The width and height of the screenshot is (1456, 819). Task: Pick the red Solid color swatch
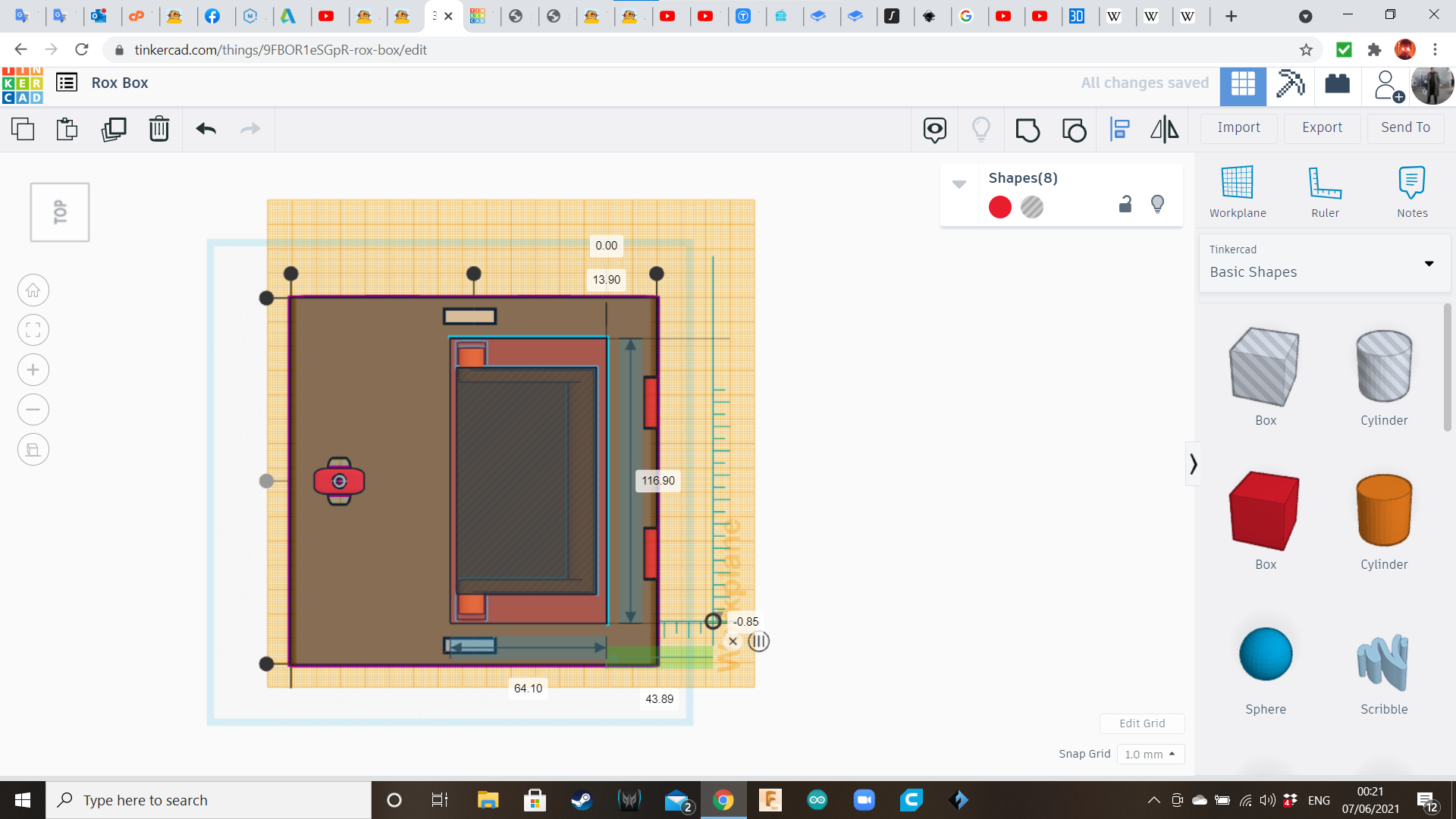coord(1000,207)
